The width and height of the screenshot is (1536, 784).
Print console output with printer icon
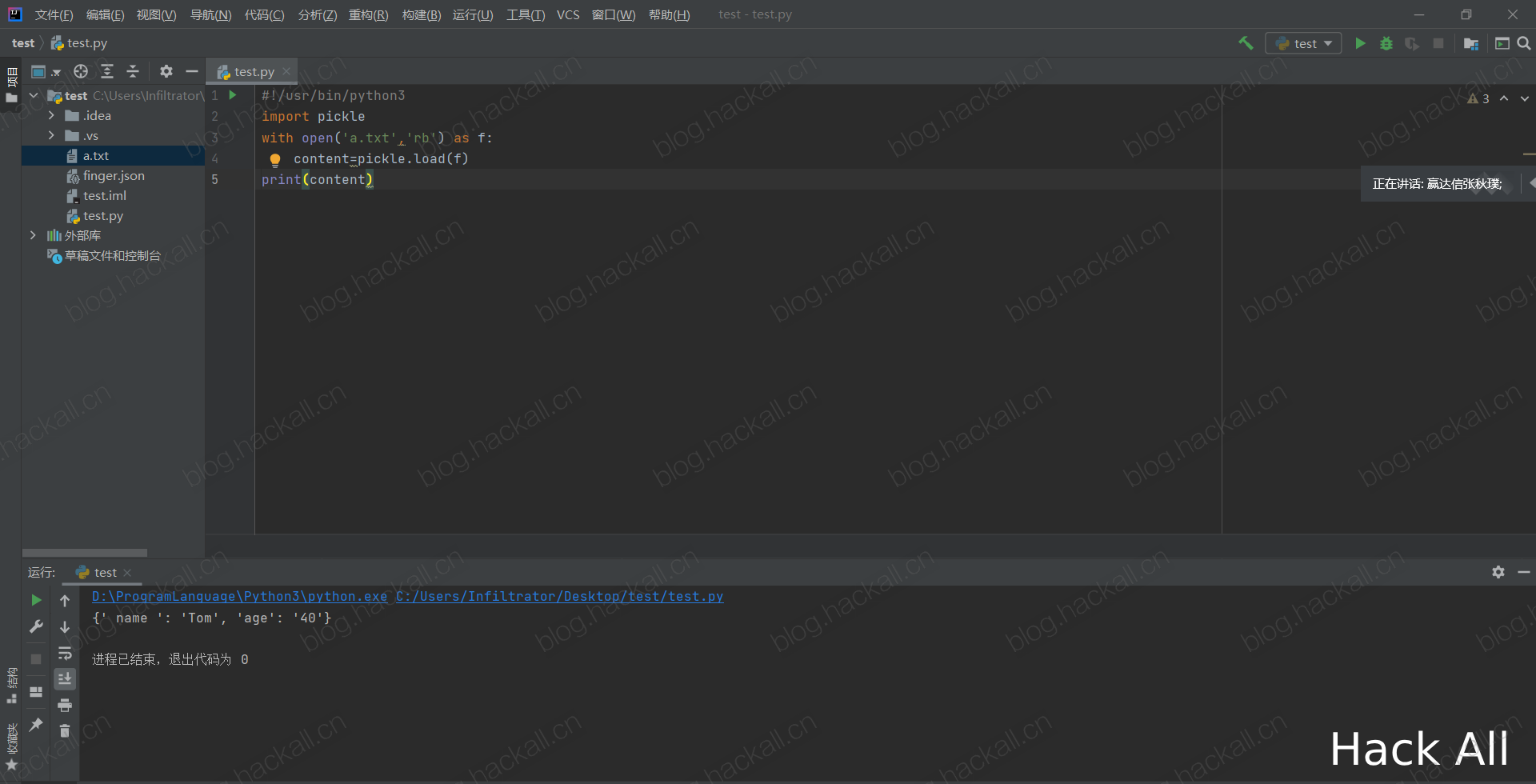tap(65, 705)
